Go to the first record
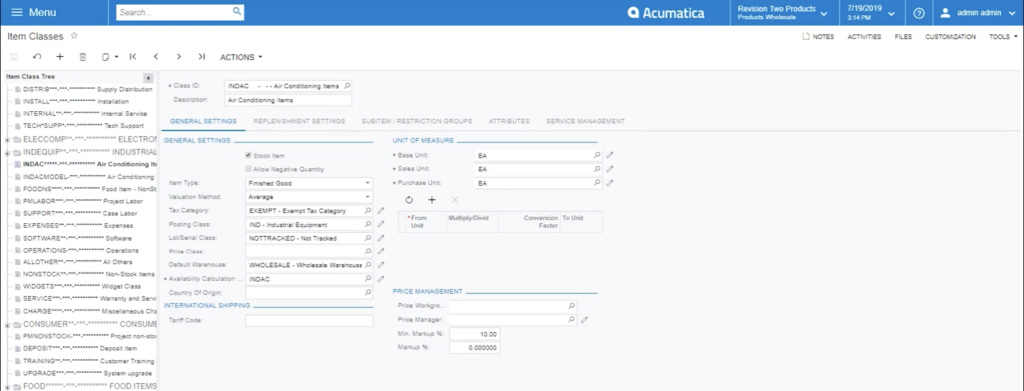This screenshot has width=1024, height=391. coord(133,57)
